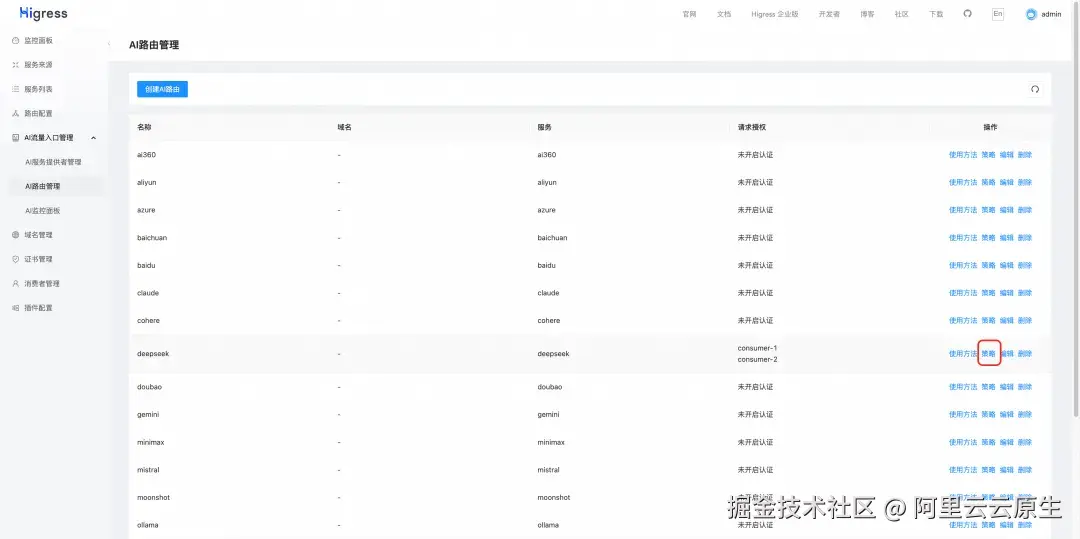The width and height of the screenshot is (1080, 539).
Task: Click the 创建AI路由 button
Action: [x=163, y=89]
